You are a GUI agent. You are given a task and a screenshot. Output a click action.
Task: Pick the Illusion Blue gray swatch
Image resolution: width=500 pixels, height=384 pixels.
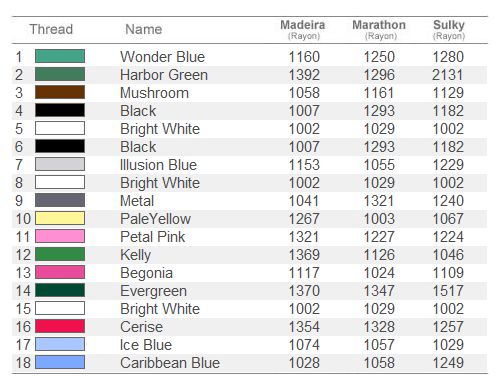coord(60,164)
